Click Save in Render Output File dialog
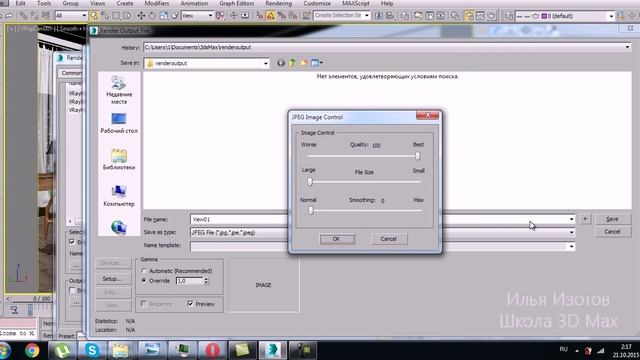This screenshot has width=640, height=360. coord(613,219)
